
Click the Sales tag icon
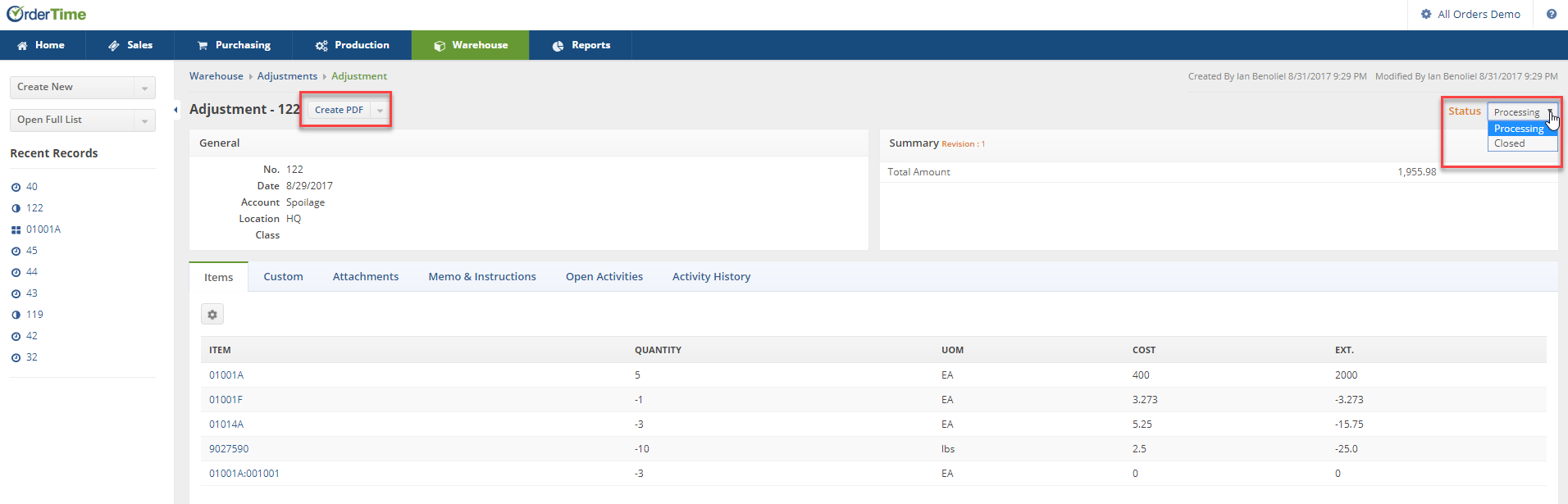click(x=114, y=46)
